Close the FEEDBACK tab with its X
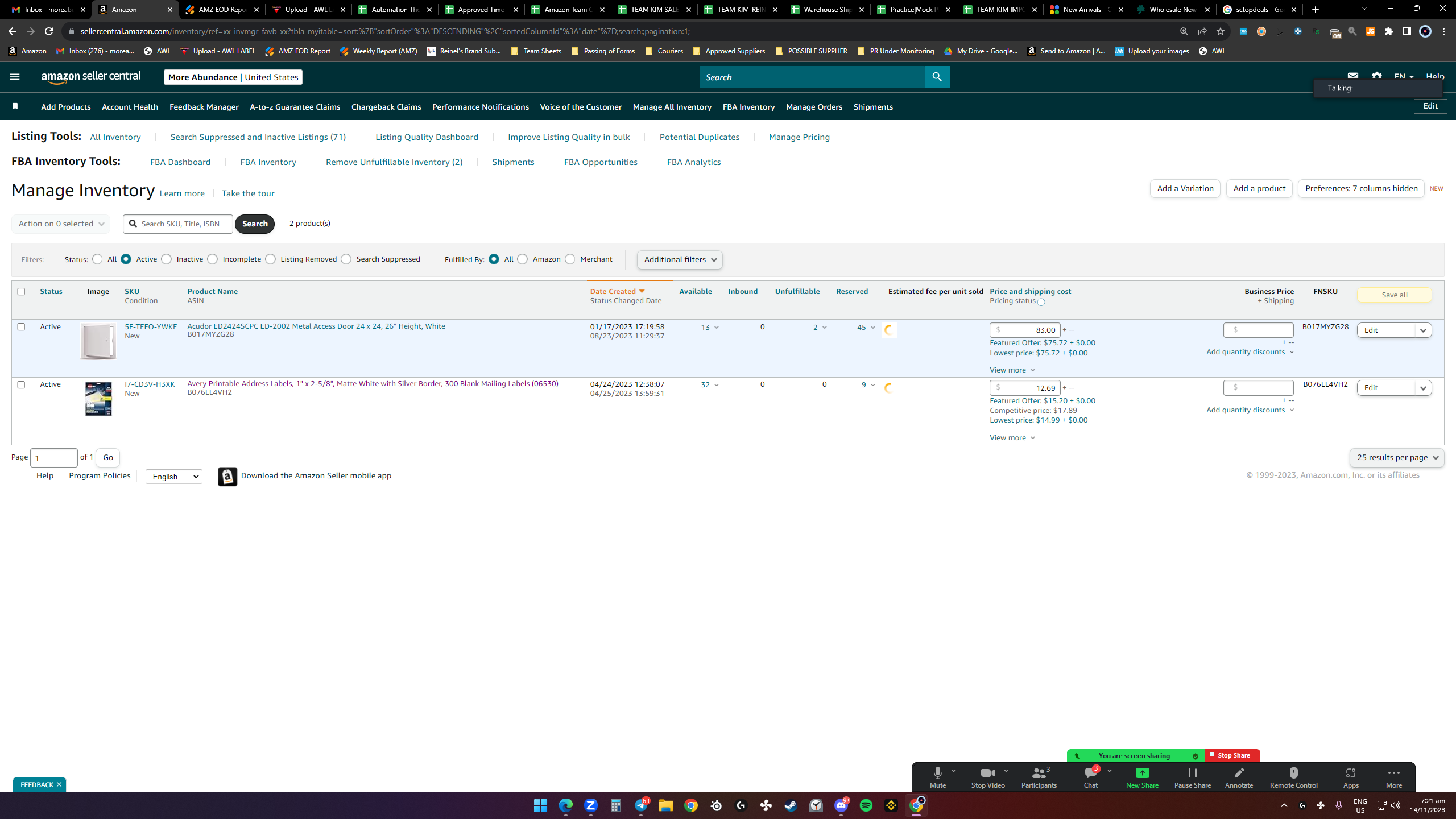 click(x=59, y=784)
